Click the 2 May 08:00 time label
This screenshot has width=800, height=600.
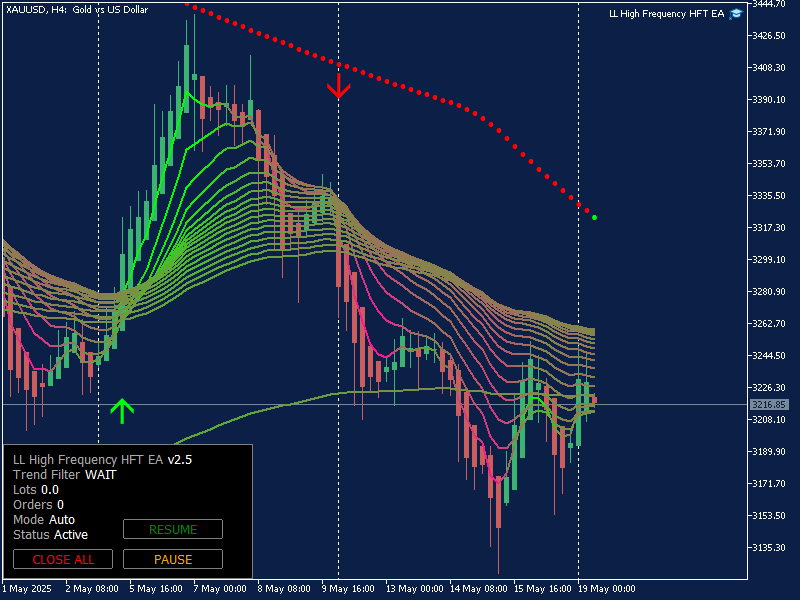click(92, 589)
